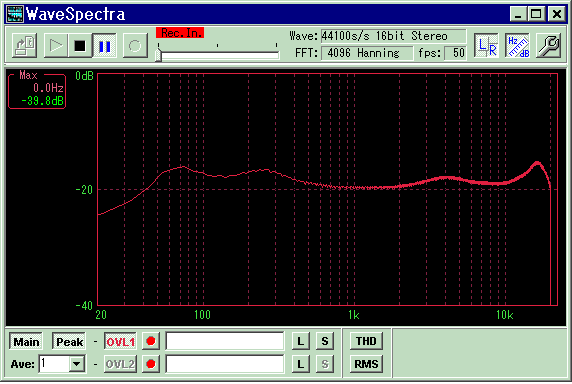Start playback with the play button
The width and height of the screenshot is (572, 384).
[55, 46]
